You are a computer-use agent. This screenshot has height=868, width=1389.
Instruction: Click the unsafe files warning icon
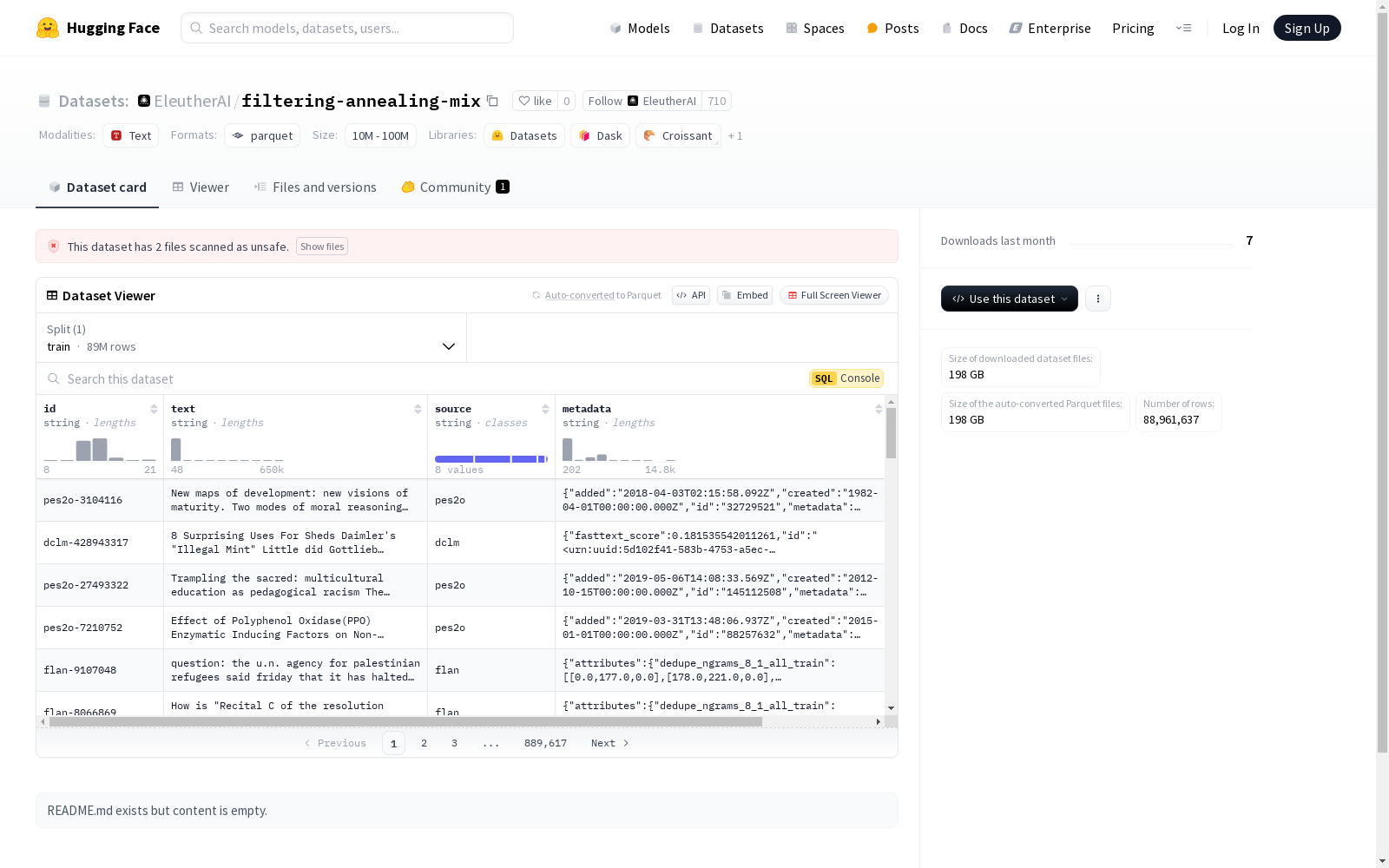click(54, 247)
